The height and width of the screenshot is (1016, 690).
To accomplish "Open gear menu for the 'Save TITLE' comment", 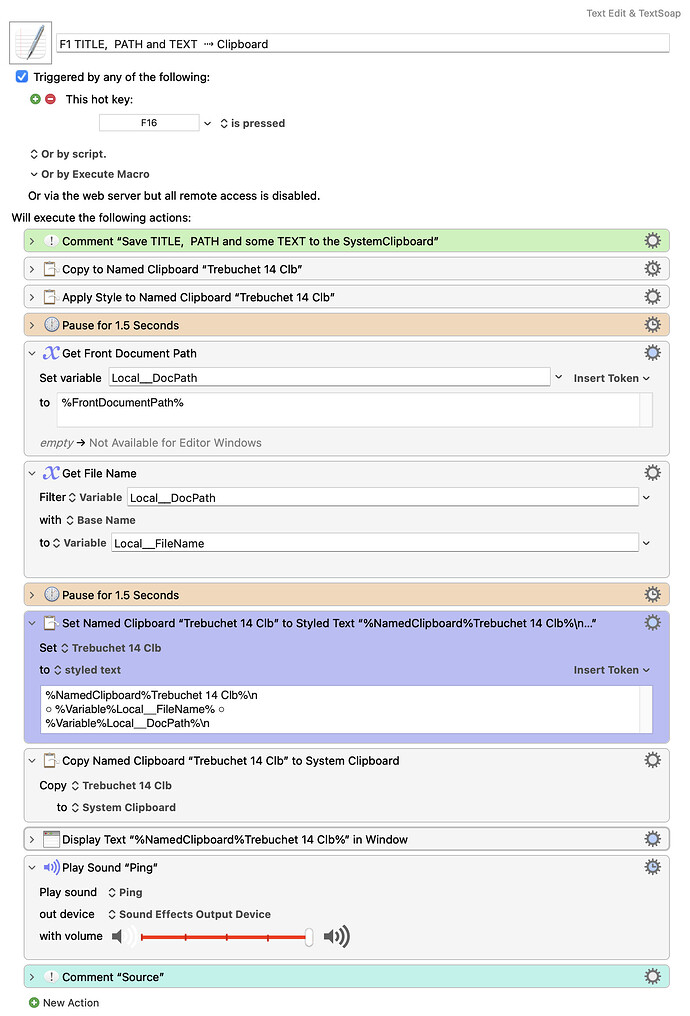I will click(x=652, y=240).
